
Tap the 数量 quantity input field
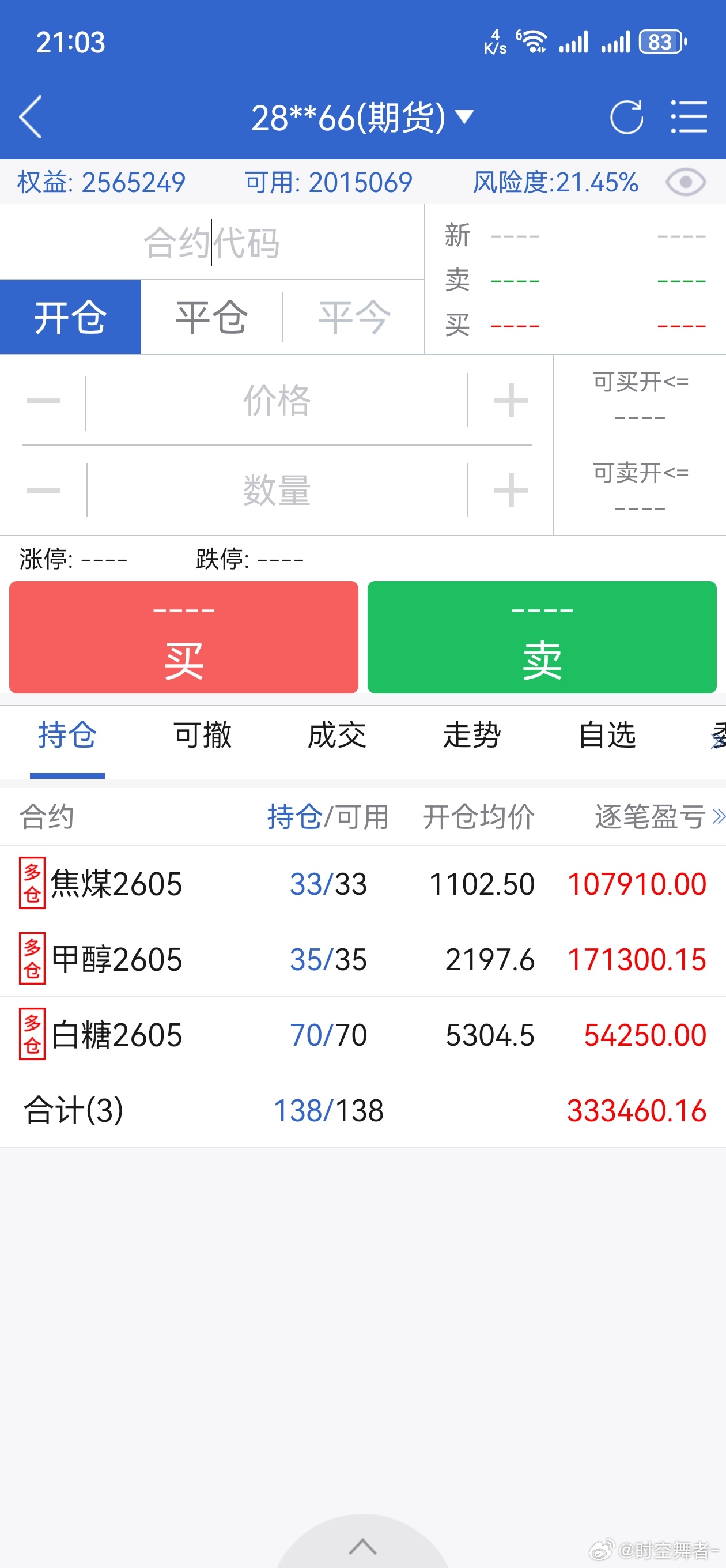tap(277, 490)
